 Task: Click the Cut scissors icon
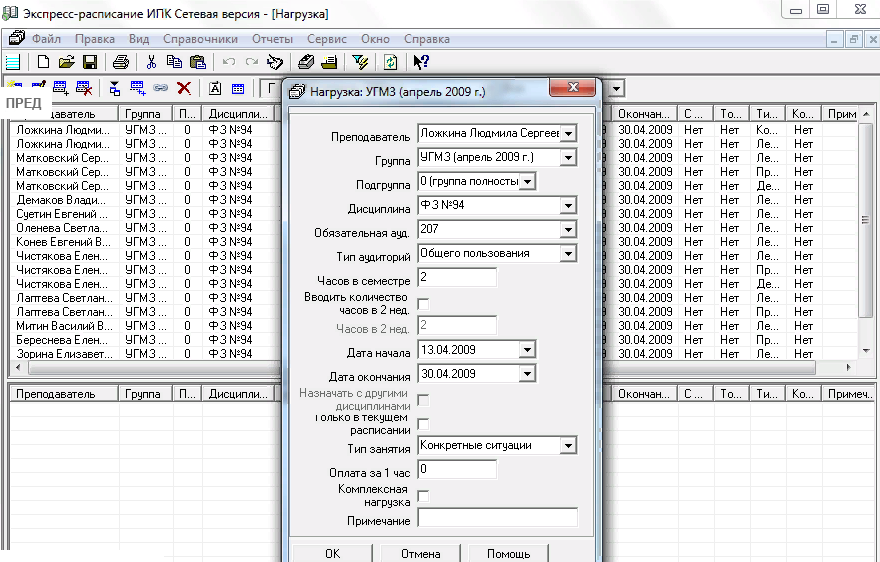point(152,62)
